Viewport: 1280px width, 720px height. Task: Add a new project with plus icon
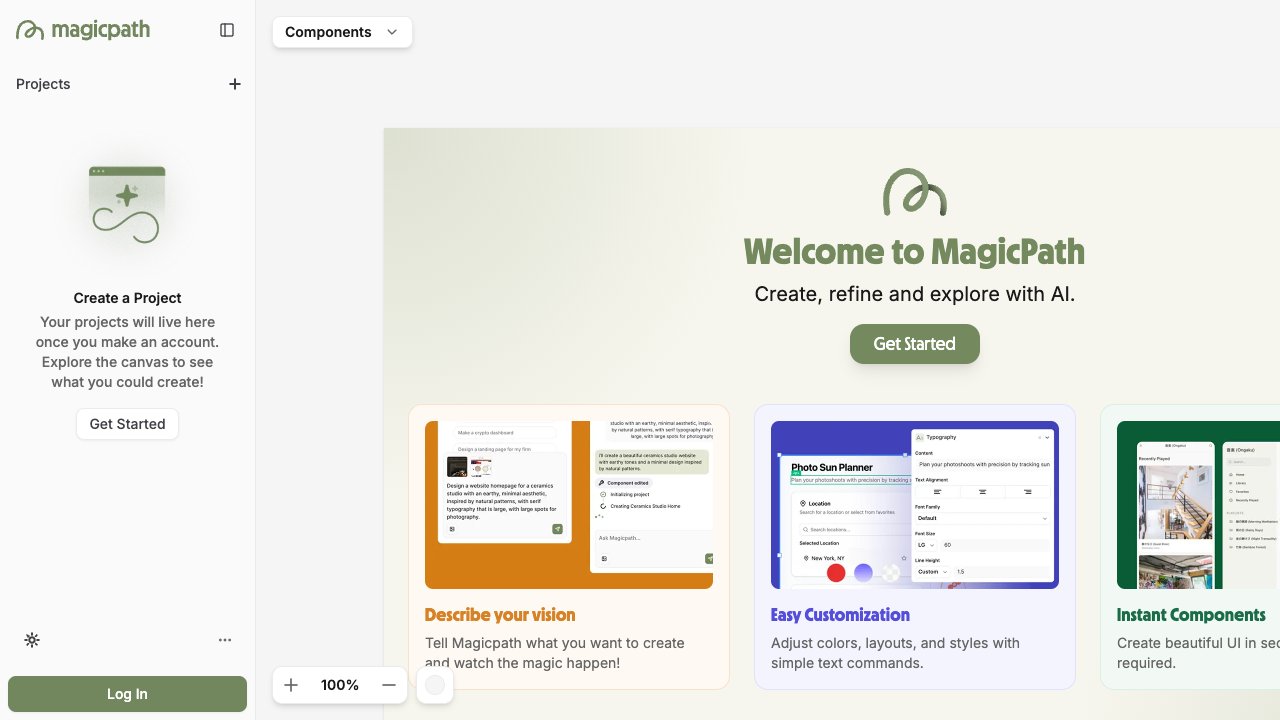pos(235,84)
